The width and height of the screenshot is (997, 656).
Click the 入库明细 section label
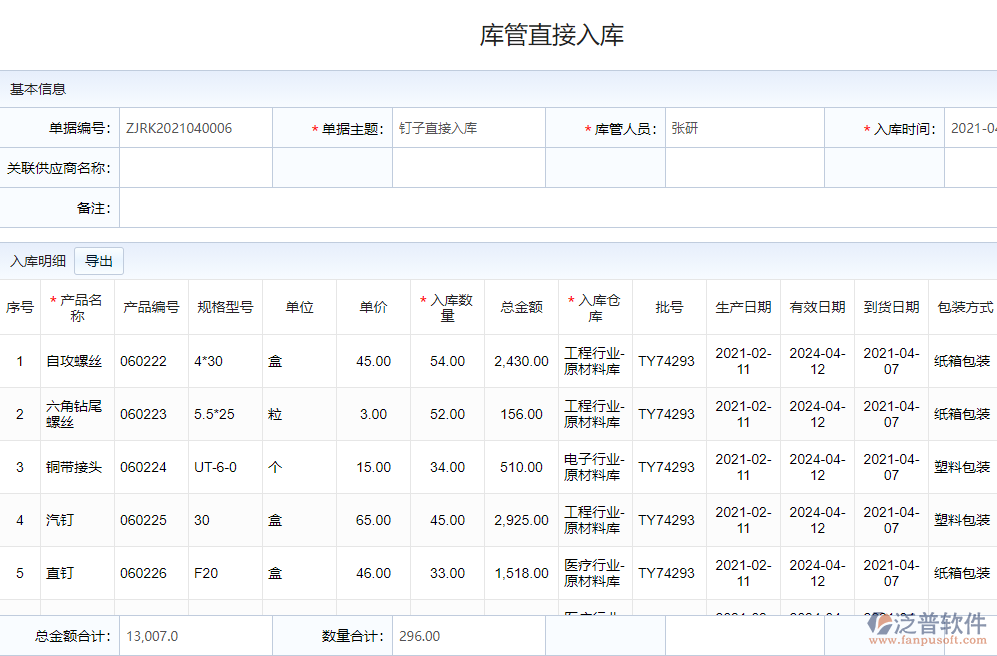[38, 262]
